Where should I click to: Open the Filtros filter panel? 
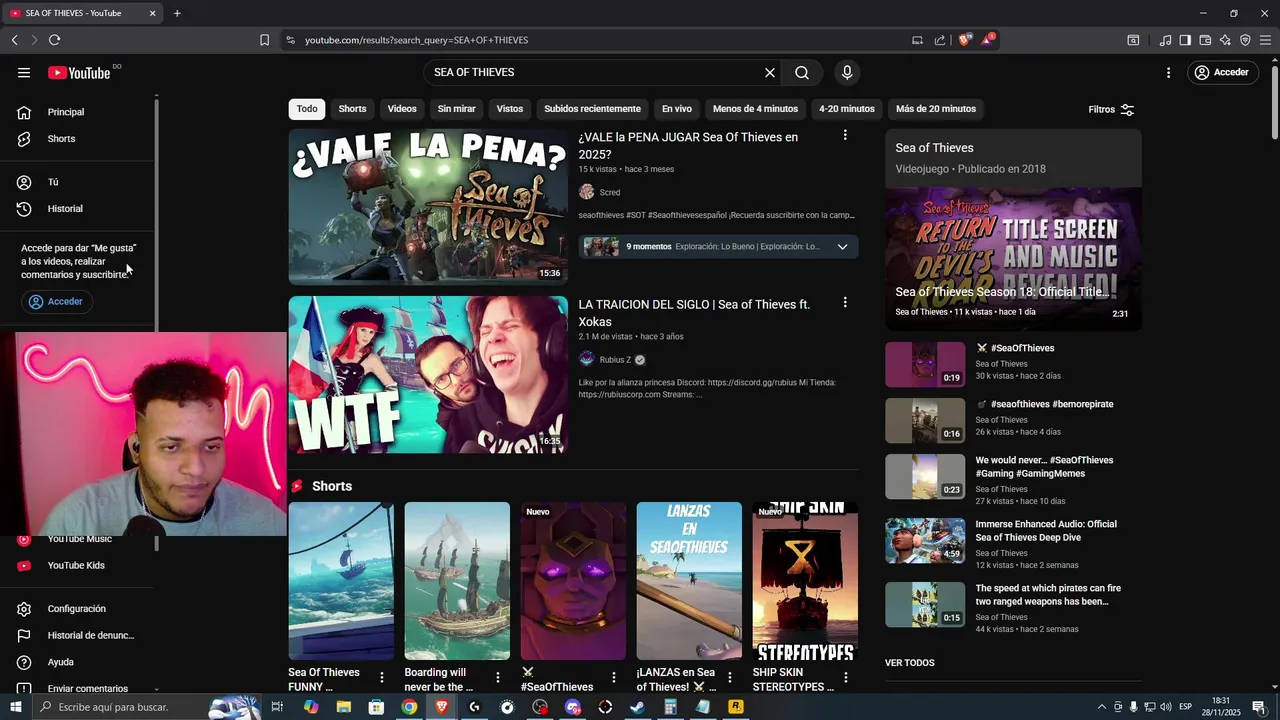click(x=1111, y=109)
